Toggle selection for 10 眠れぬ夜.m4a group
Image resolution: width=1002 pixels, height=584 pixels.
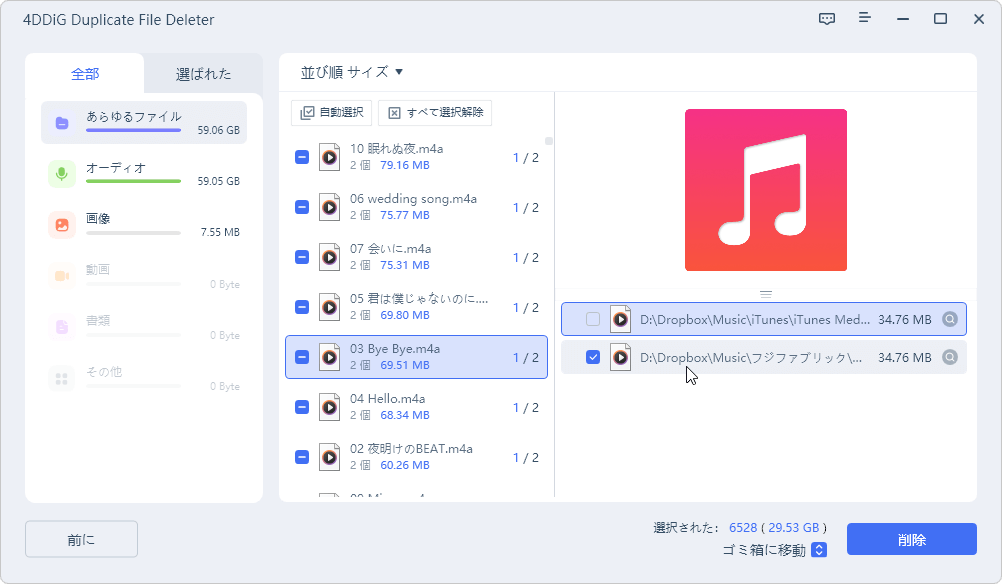302,157
